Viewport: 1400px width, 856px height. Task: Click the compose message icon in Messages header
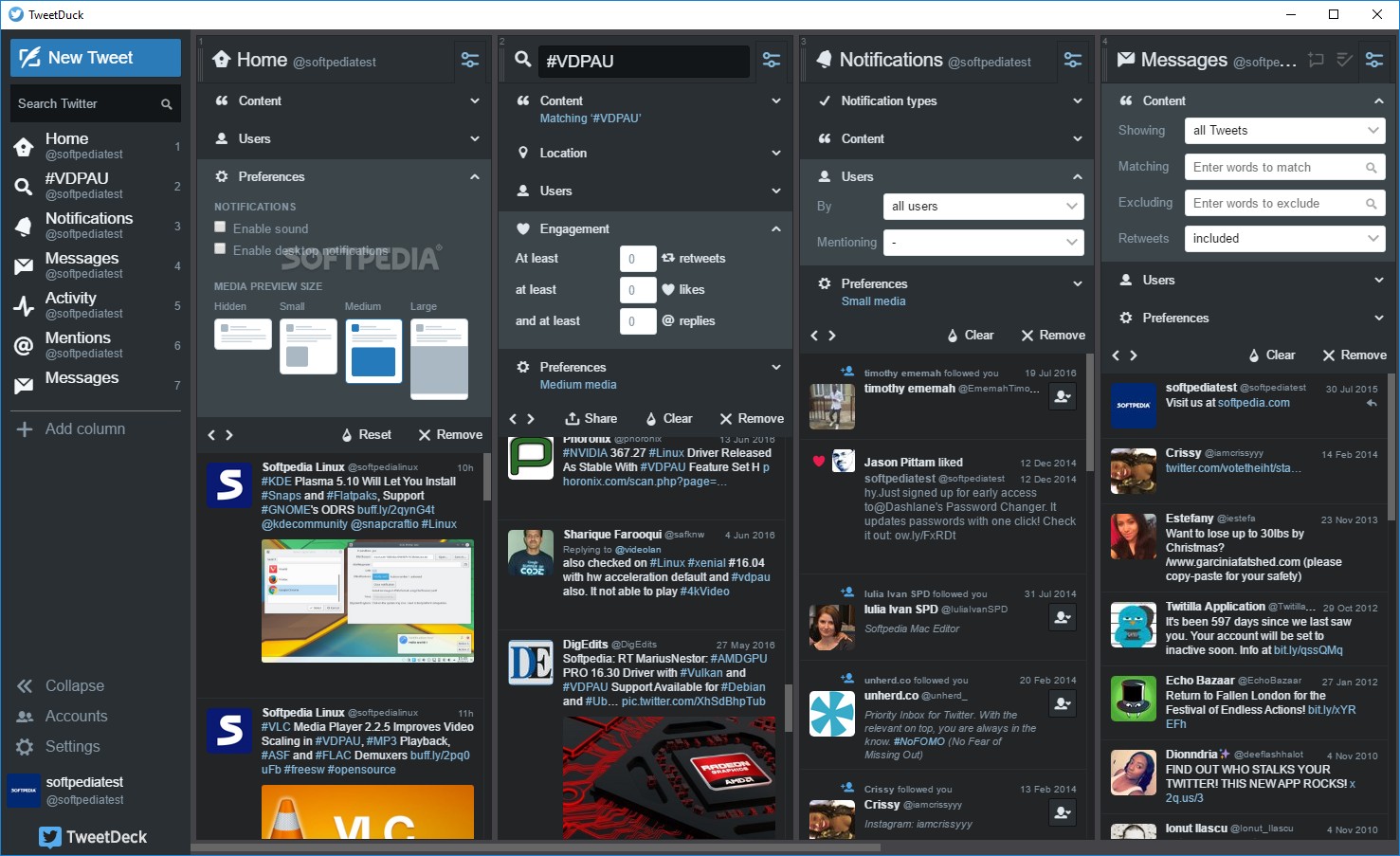[1316, 60]
